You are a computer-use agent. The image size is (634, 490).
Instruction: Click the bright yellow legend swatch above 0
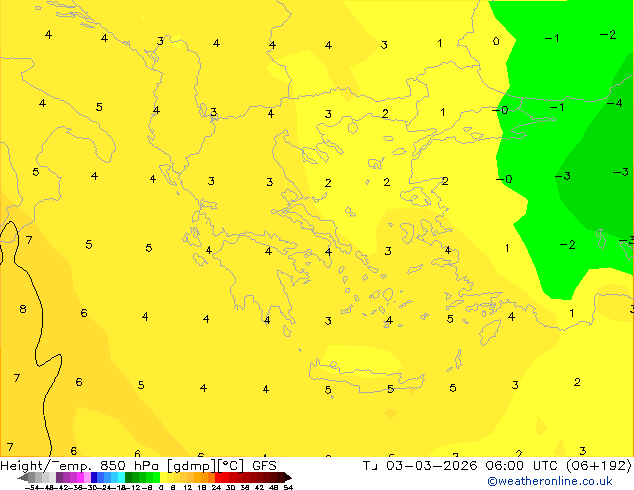click(164, 478)
